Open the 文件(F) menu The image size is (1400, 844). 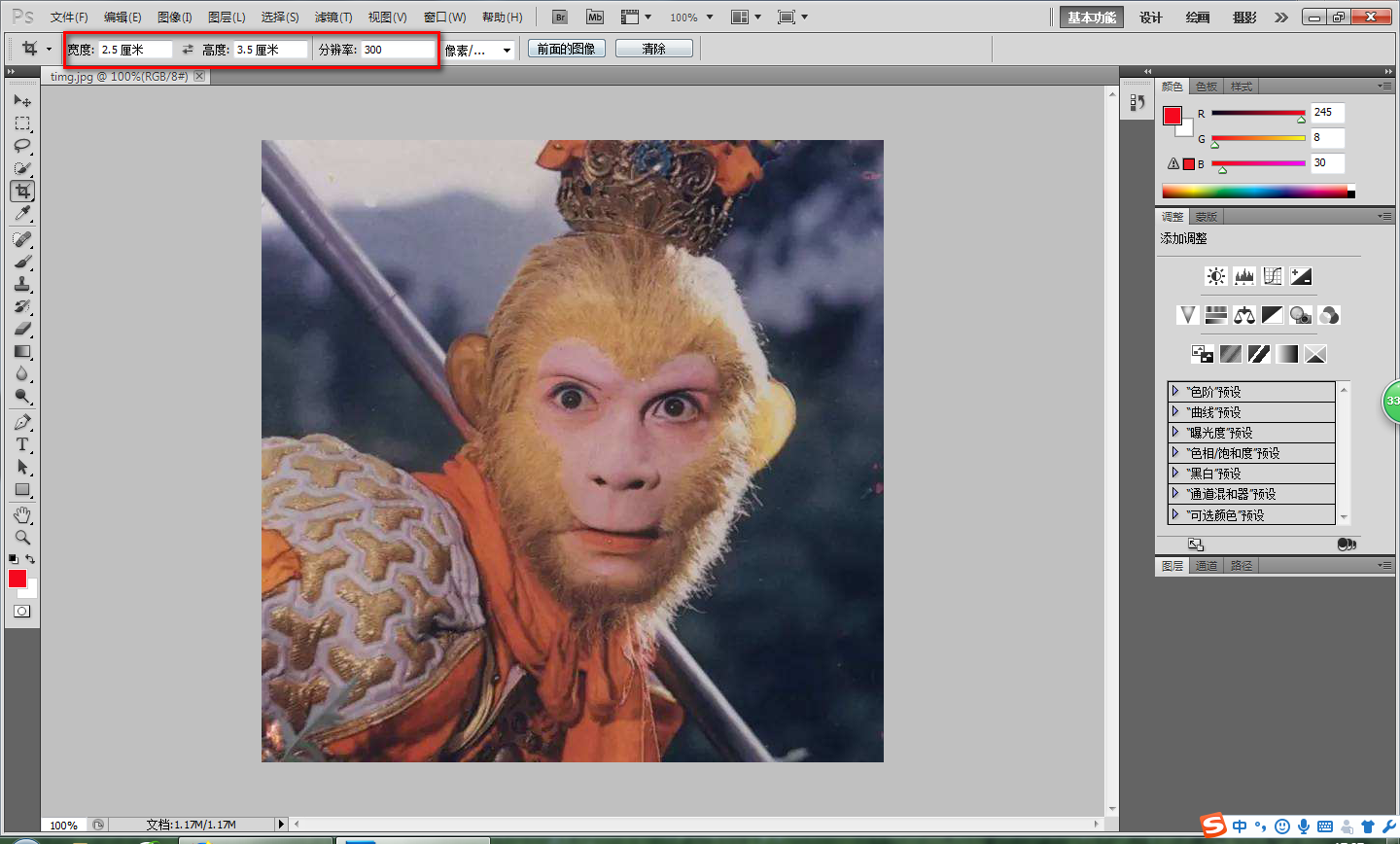tap(69, 18)
